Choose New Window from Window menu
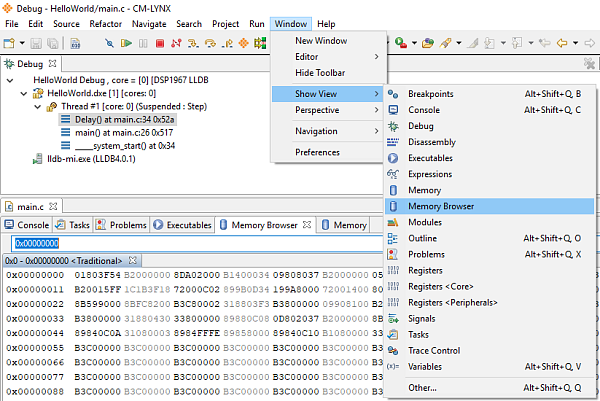The height and width of the screenshot is (401, 600). [329, 41]
